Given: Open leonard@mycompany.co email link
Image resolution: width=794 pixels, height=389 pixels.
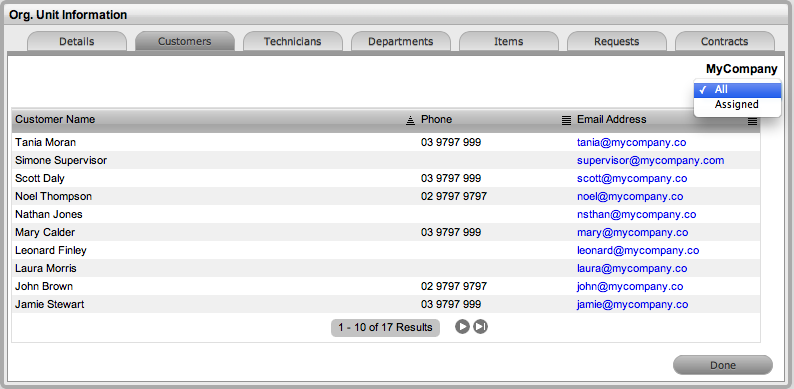Looking at the screenshot, I should click(x=638, y=251).
